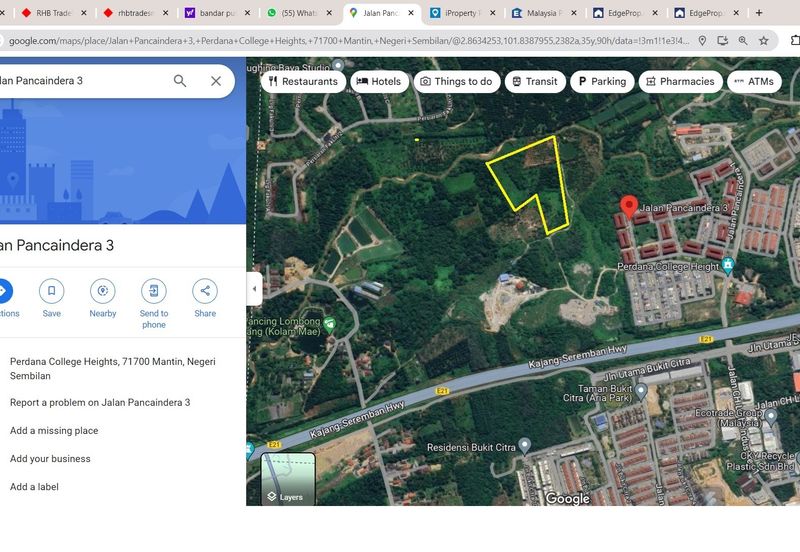Click the browser address bar URL
The height and width of the screenshot is (552, 800).
[x=349, y=41]
